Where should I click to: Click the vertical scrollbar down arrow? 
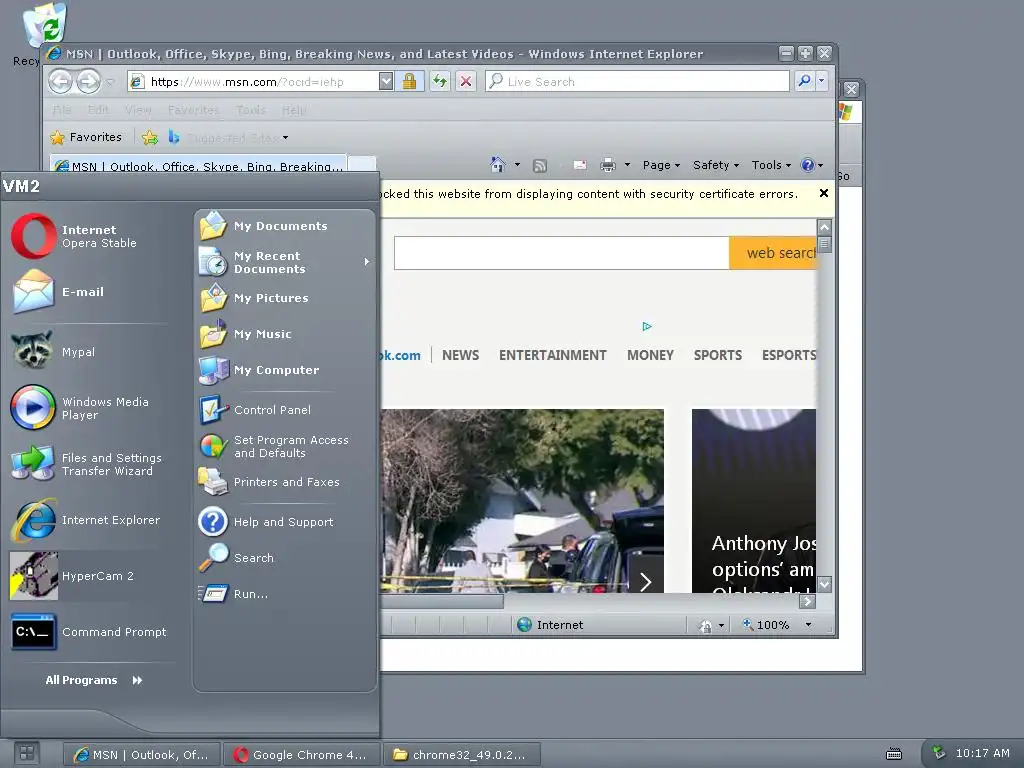point(824,584)
